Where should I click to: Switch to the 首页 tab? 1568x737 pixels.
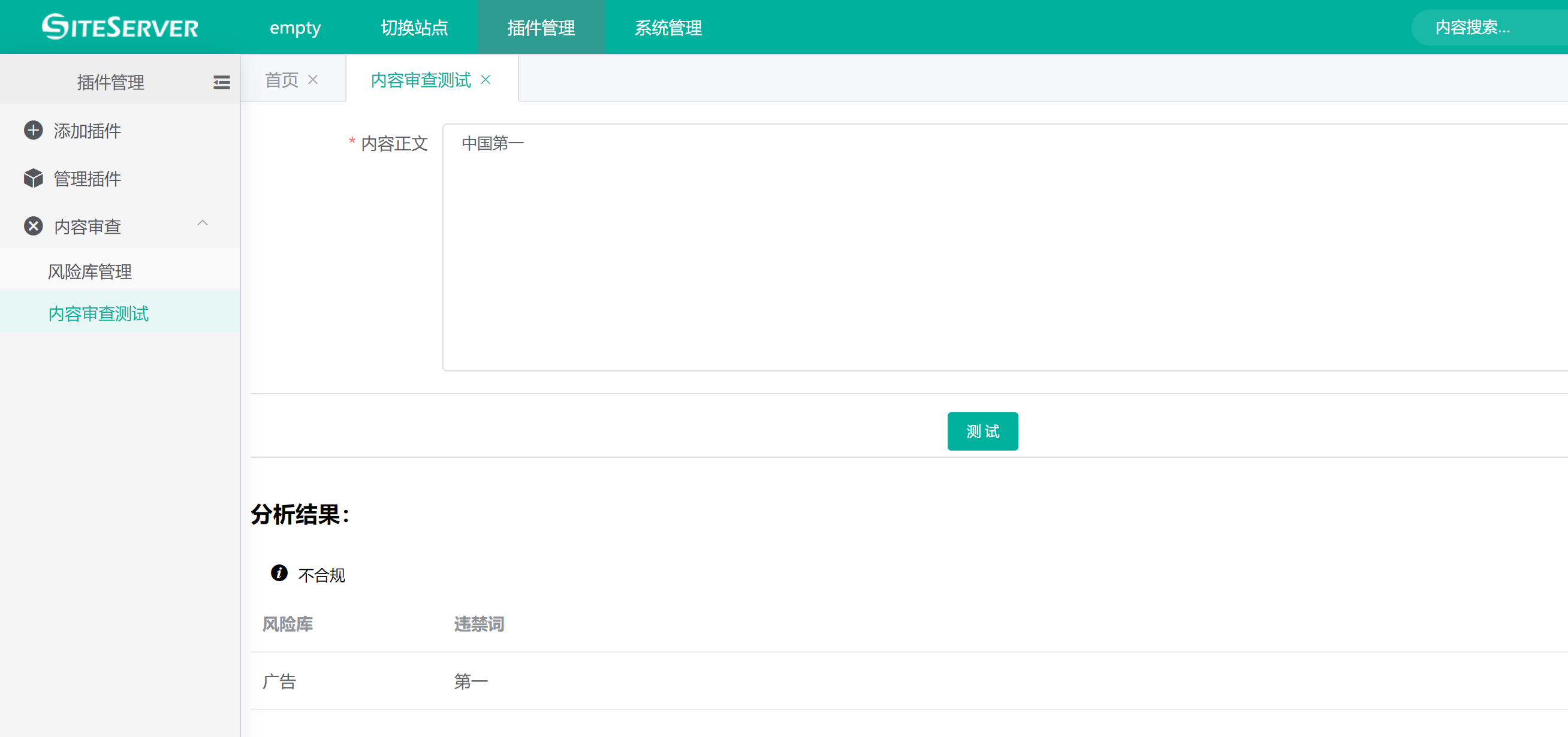click(x=282, y=80)
